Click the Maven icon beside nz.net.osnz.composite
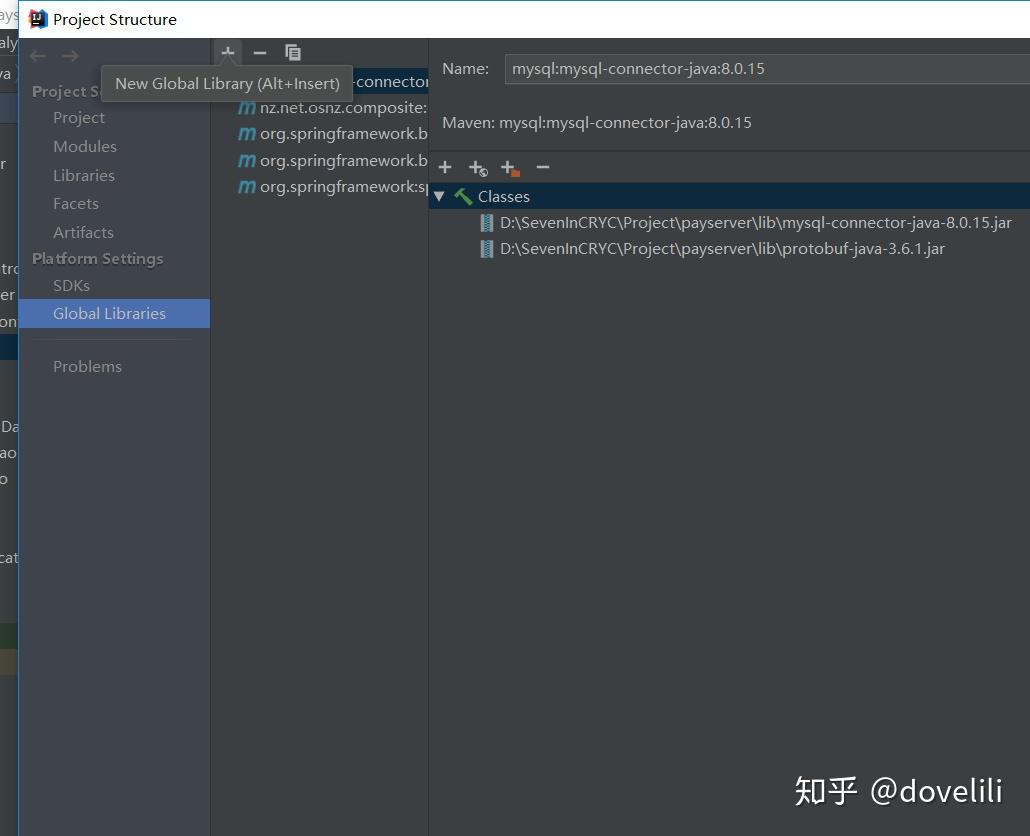This screenshot has height=836, width=1030. pyautogui.click(x=246, y=107)
